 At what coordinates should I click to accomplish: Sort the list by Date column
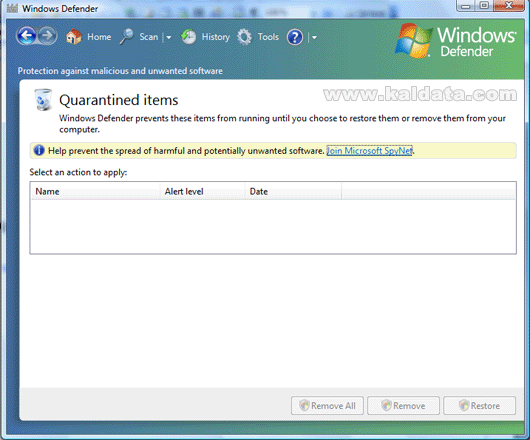(x=293, y=192)
